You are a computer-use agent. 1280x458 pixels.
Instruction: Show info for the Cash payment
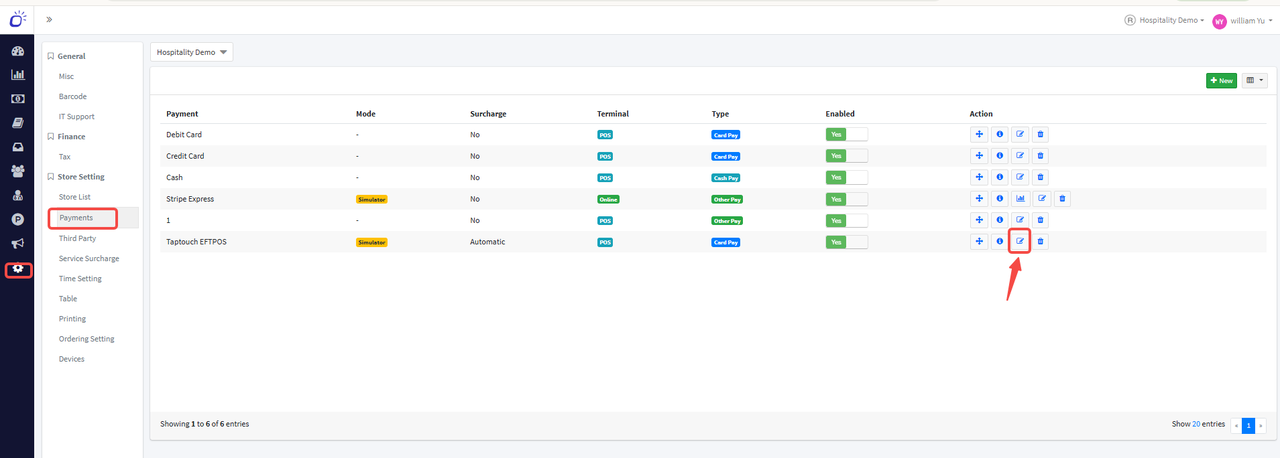pyautogui.click(x=999, y=177)
